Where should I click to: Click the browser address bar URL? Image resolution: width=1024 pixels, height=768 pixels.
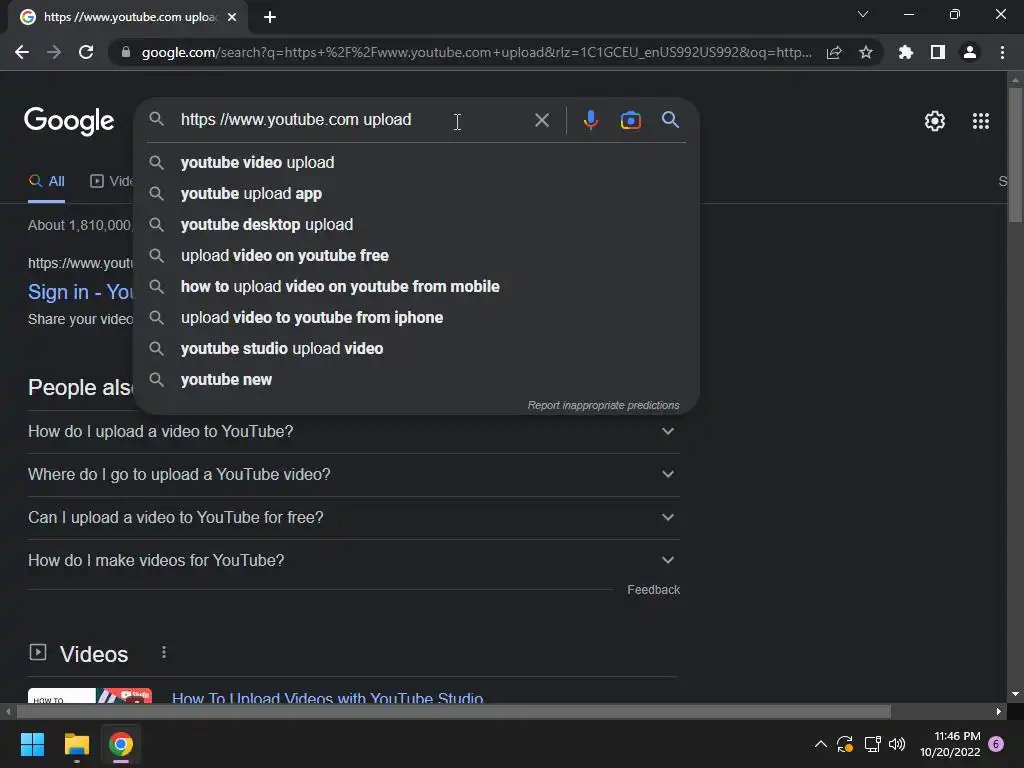tap(477, 52)
